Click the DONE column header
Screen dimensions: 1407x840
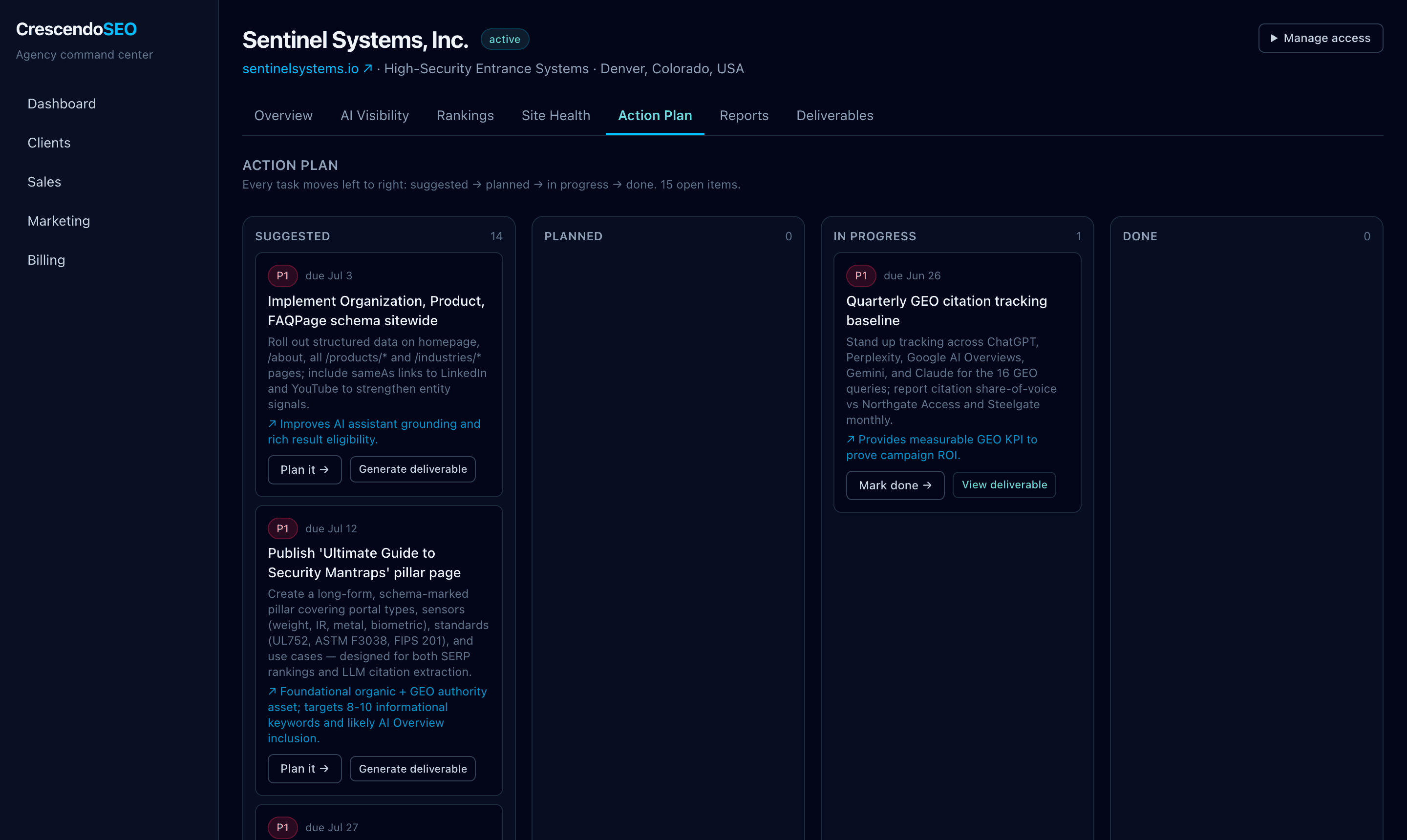click(1140, 236)
